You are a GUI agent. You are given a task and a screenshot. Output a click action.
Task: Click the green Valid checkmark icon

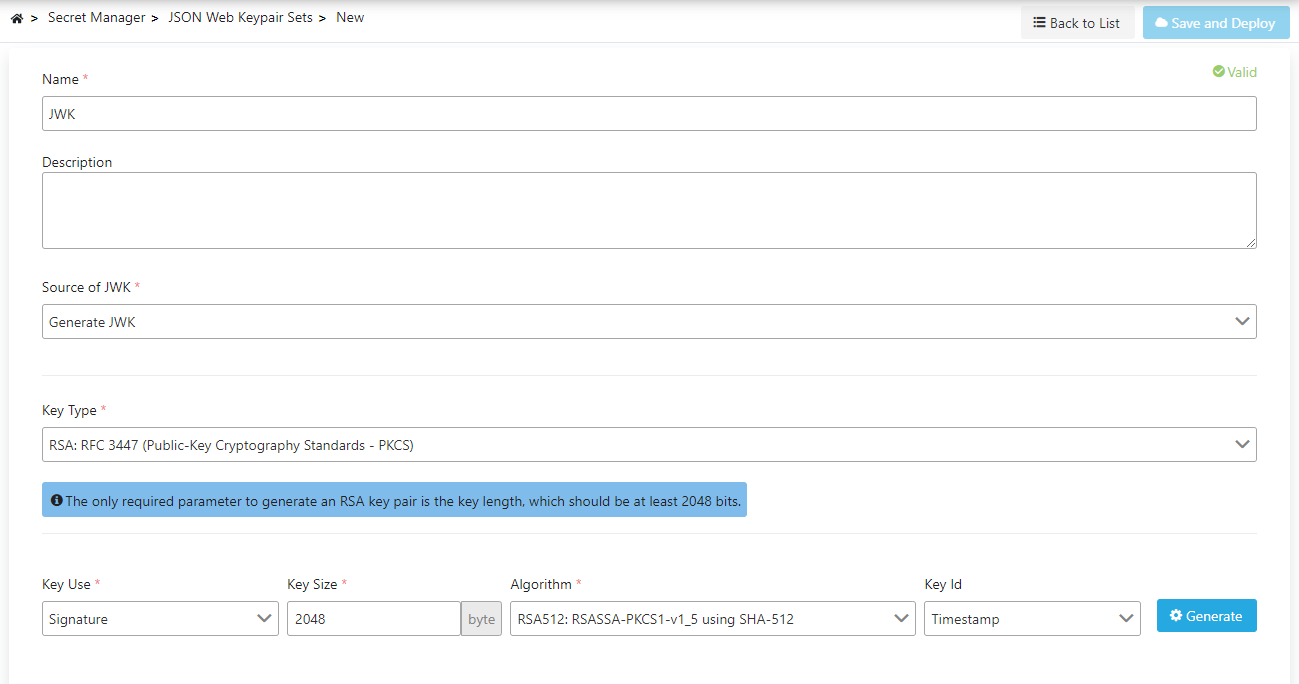(1218, 72)
